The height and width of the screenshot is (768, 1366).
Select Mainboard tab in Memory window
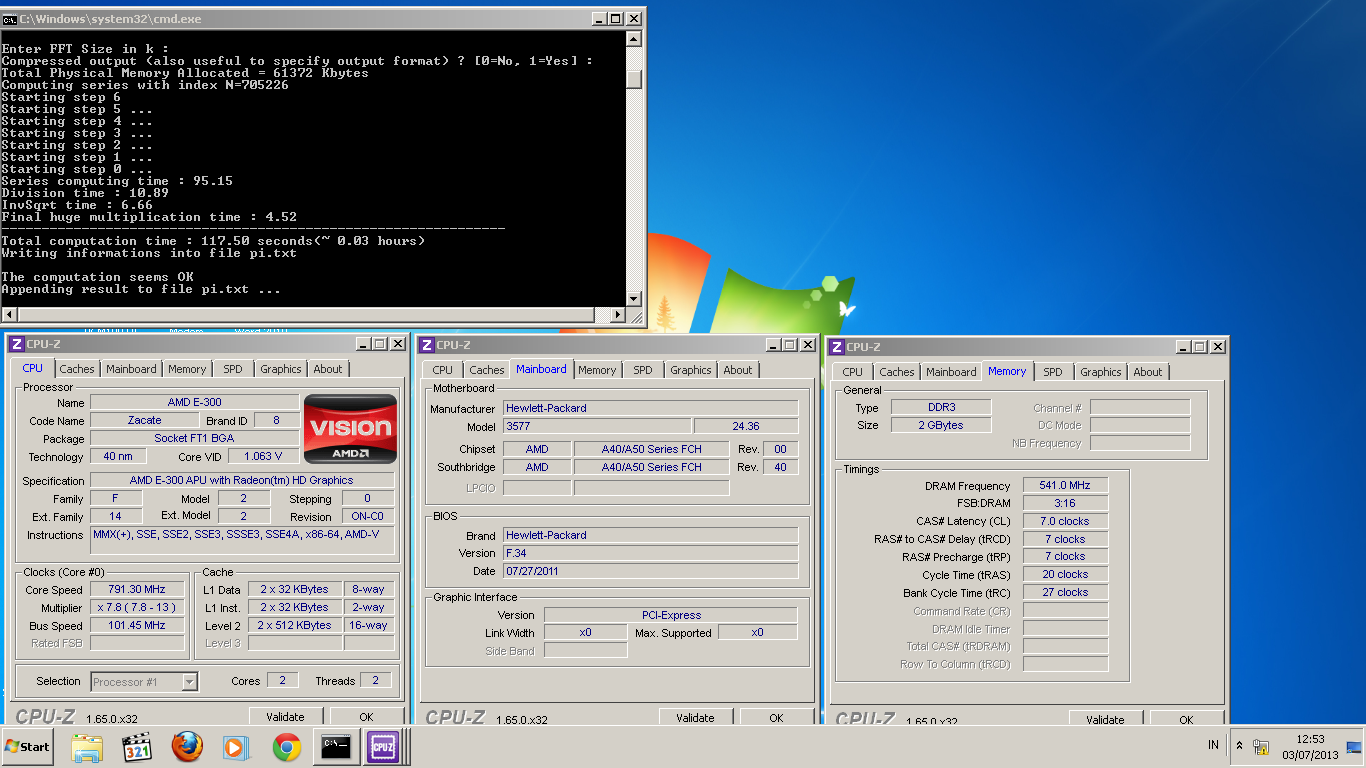pos(951,372)
